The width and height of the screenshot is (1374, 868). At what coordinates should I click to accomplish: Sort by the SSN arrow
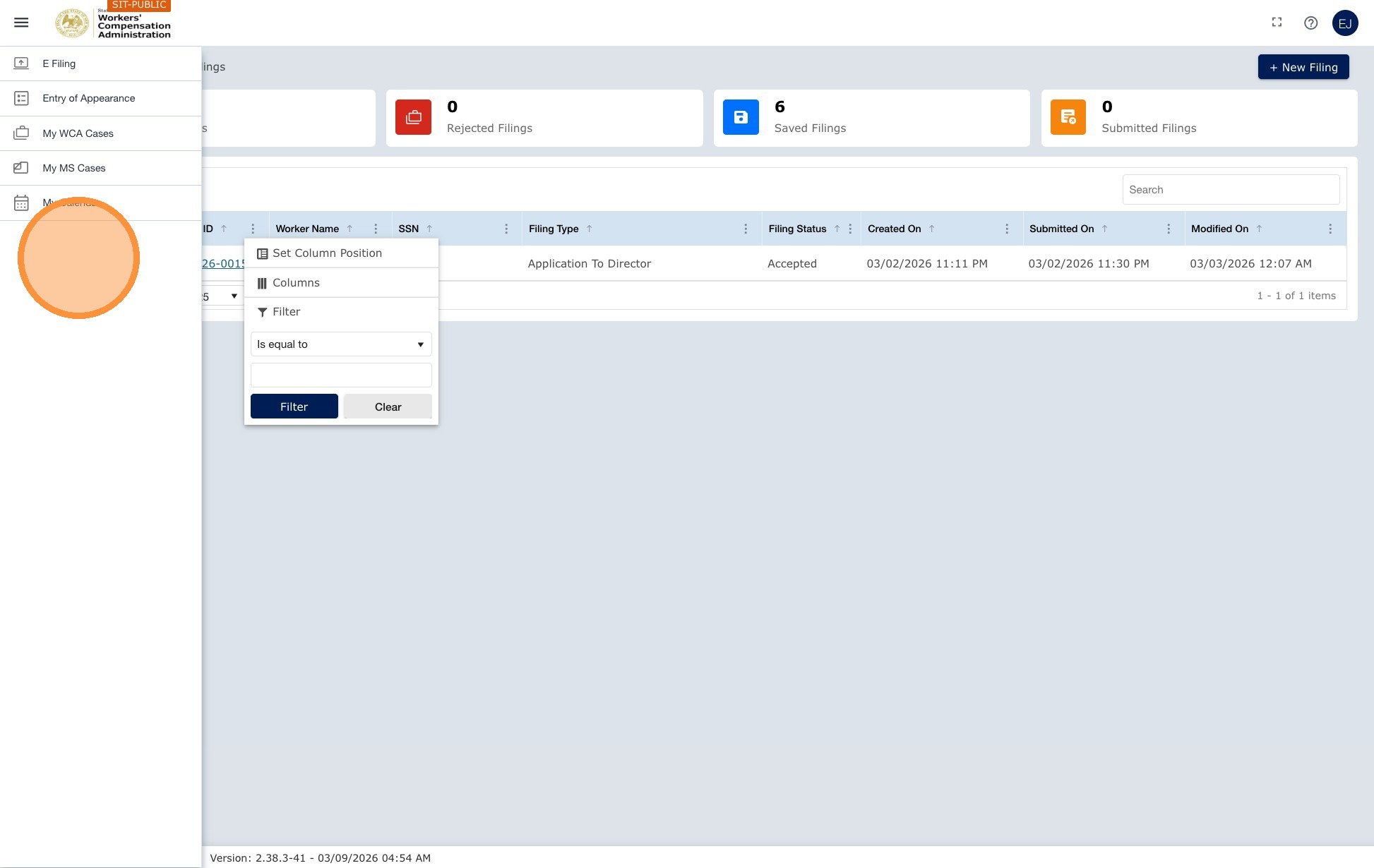(x=429, y=229)
